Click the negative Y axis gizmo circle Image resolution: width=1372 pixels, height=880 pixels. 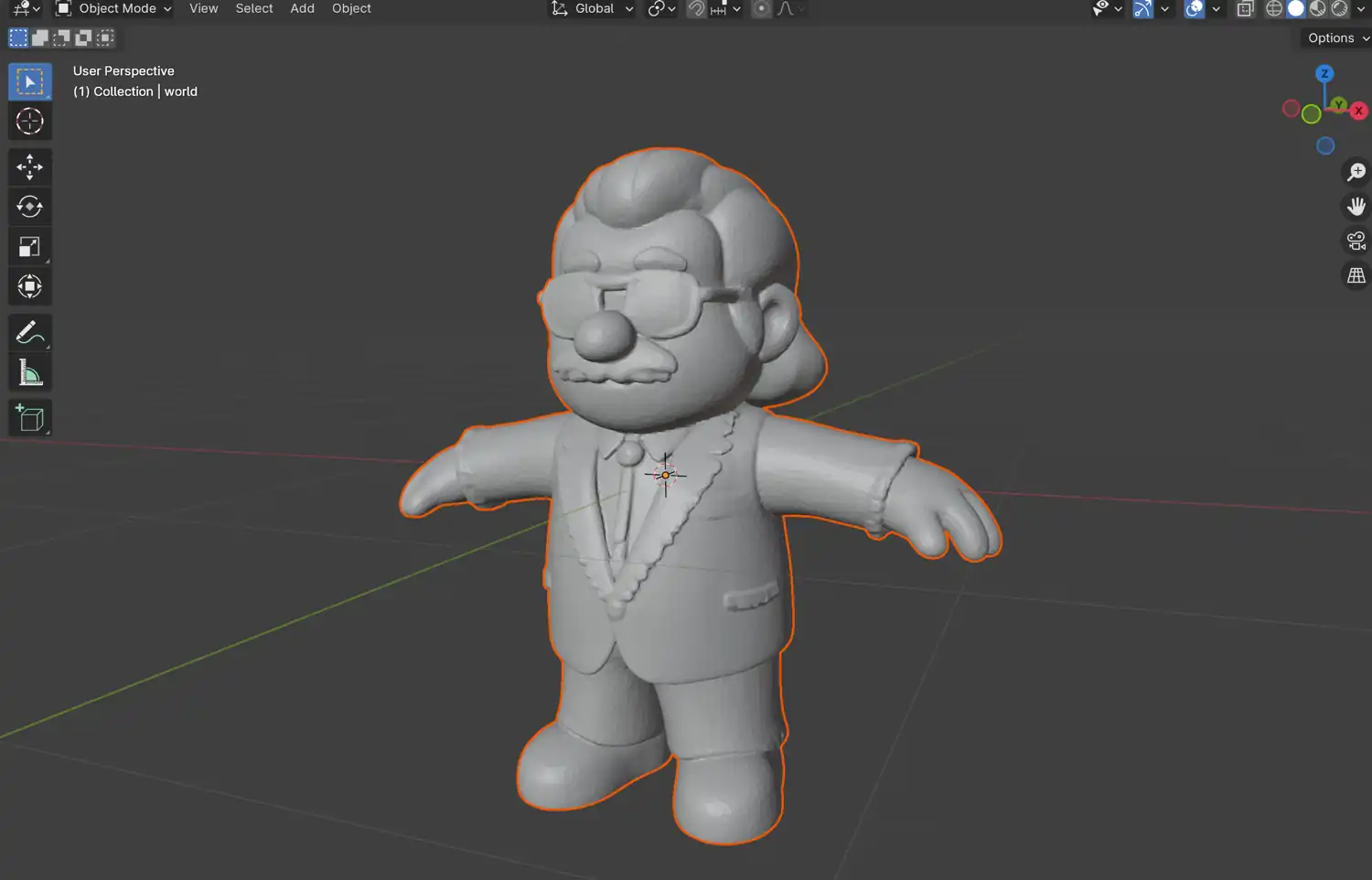1312,114
